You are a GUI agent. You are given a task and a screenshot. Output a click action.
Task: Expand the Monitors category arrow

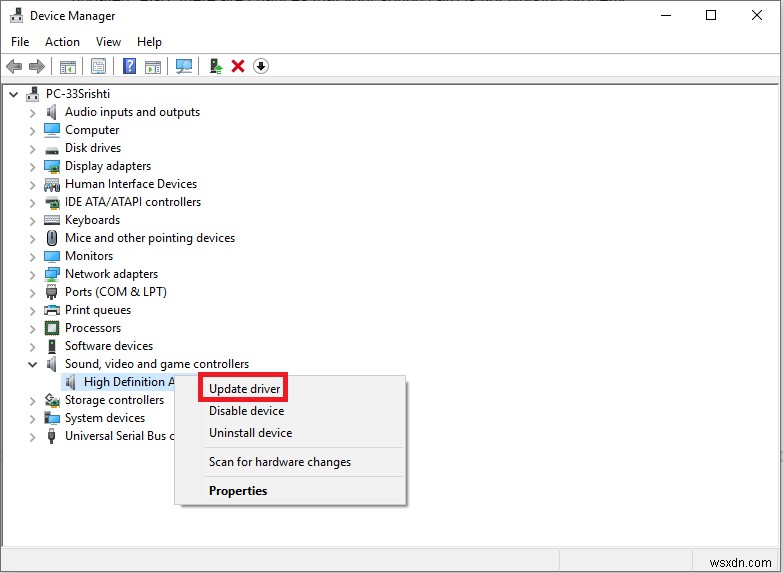tap(32, 257)
